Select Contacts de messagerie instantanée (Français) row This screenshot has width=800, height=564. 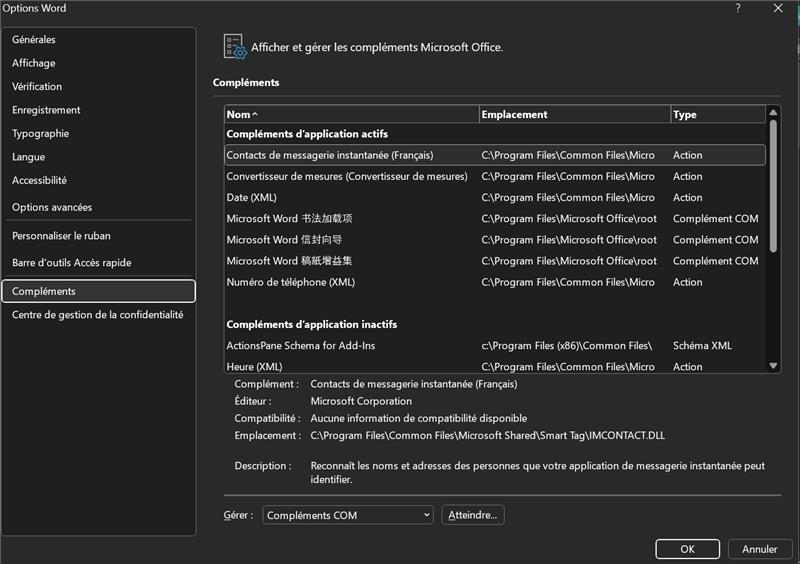[x=495, y=155]
